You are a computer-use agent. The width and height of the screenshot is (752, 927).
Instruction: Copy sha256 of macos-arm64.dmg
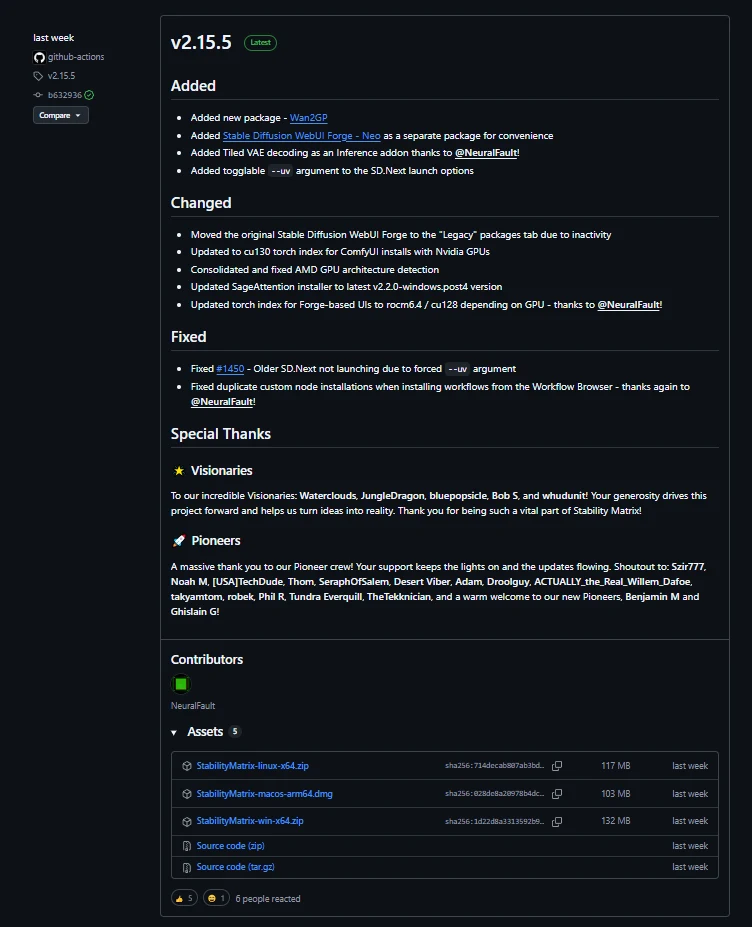coord(557,793)
